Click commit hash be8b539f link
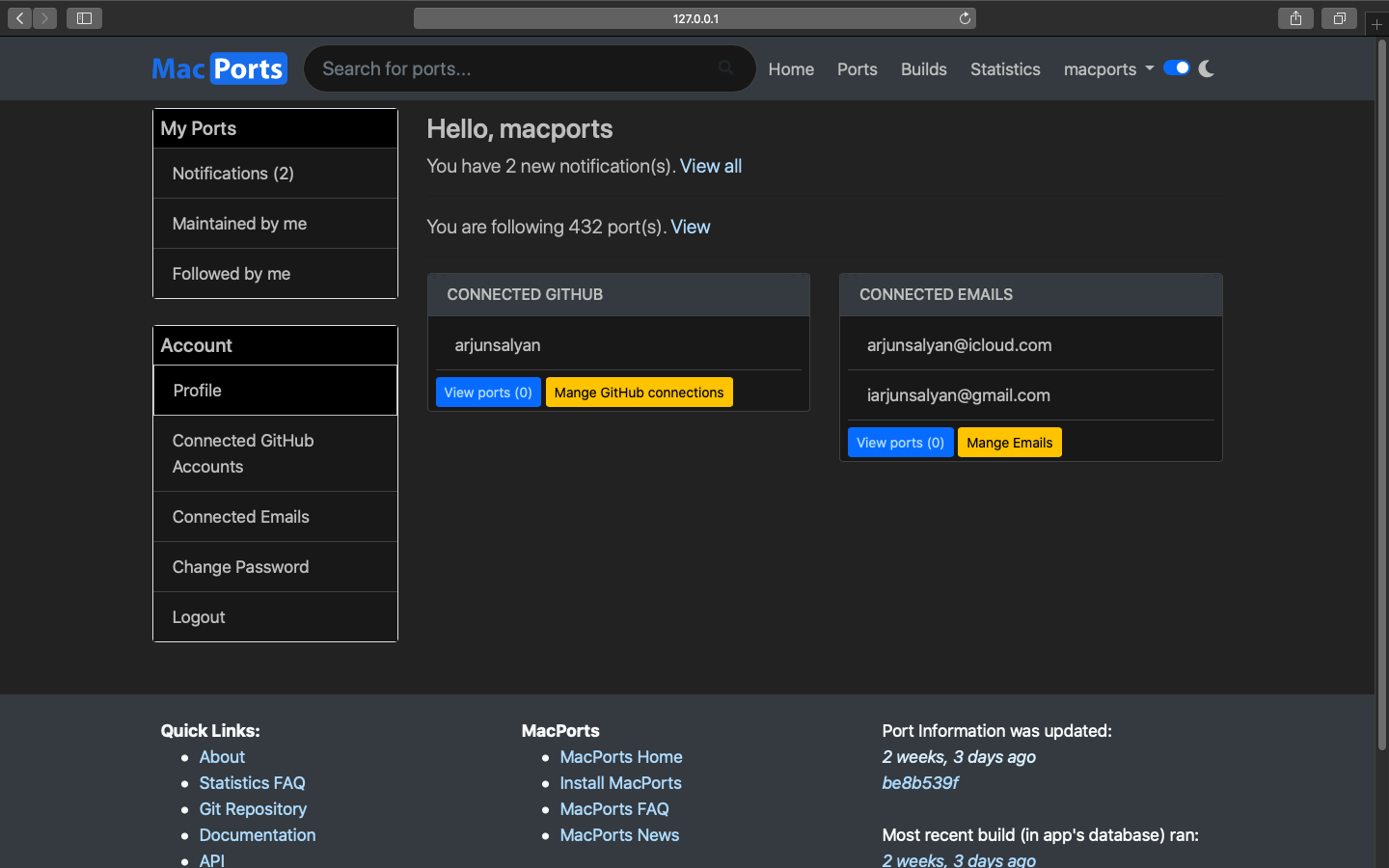 920,783
